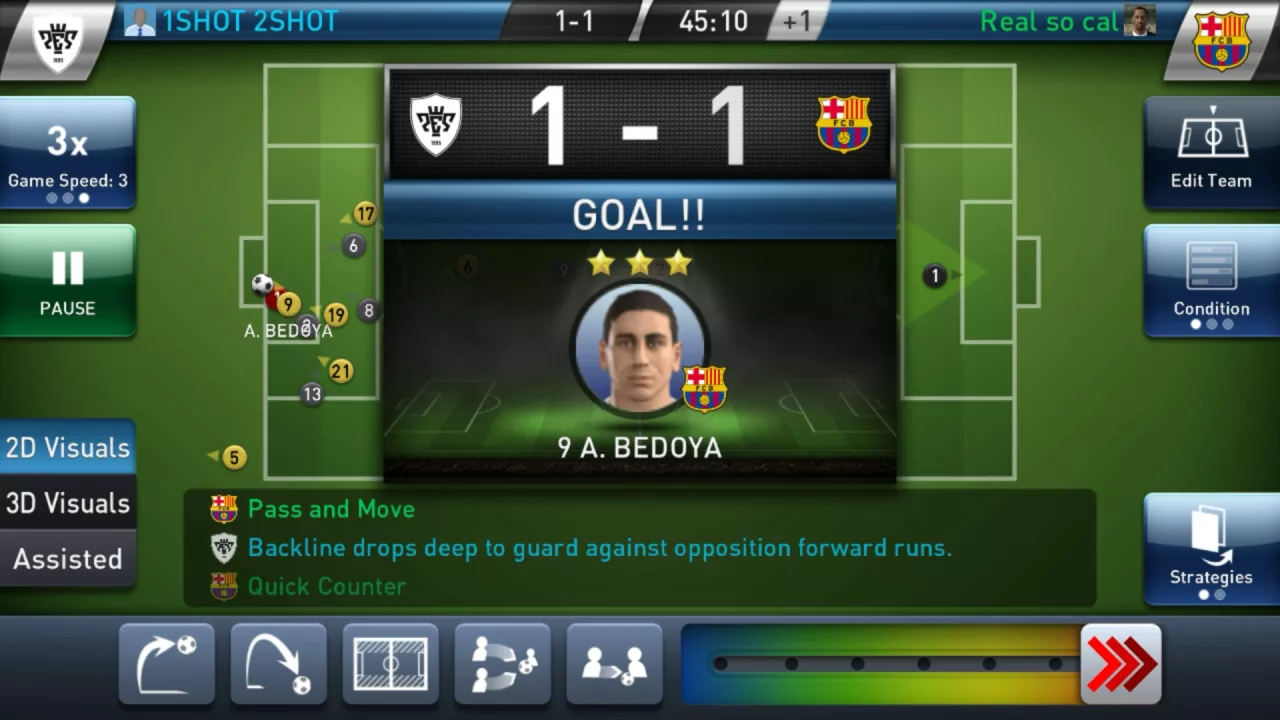Select the short pass tactic icon

615,664
